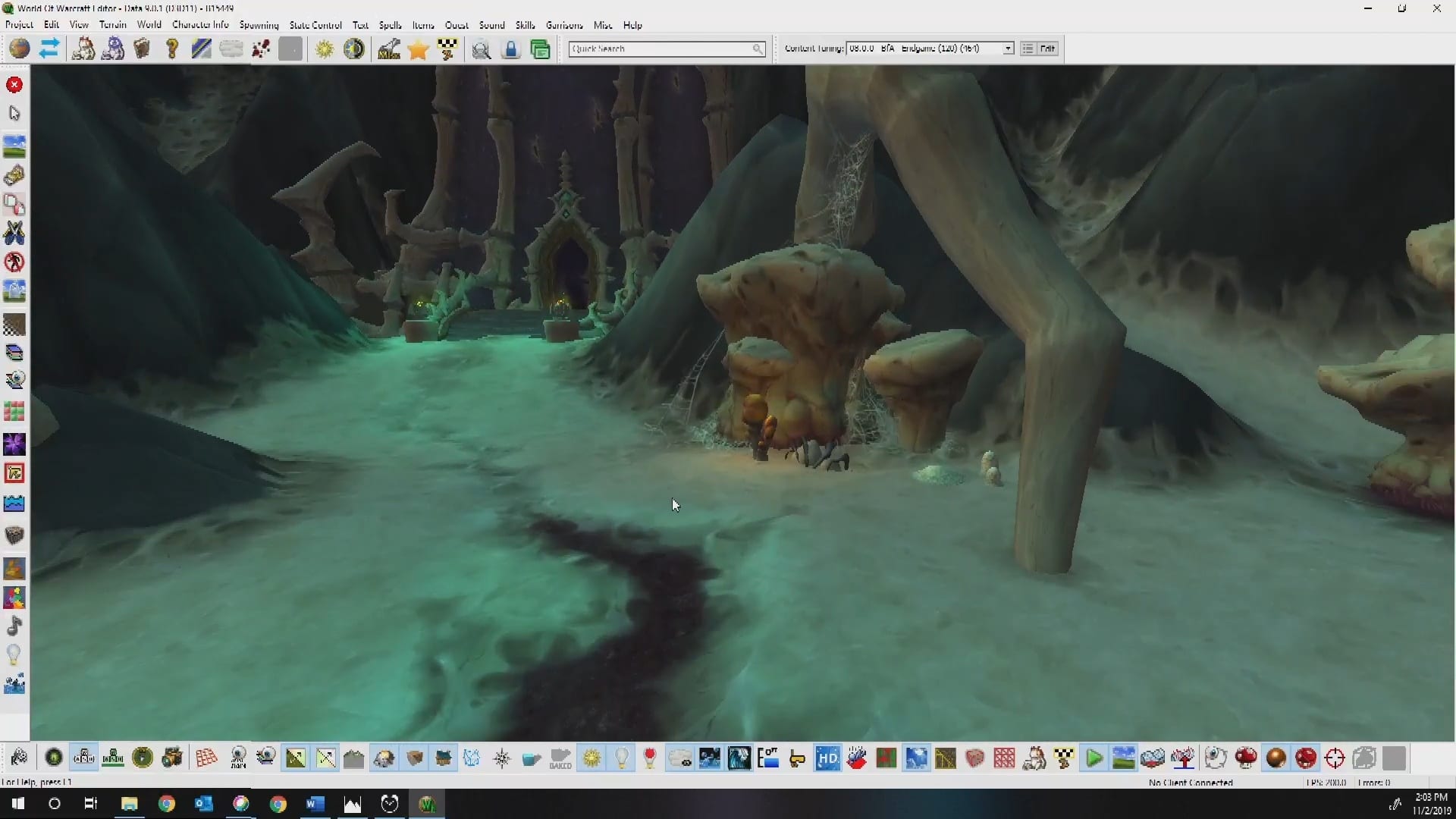Screen dimensions: 1456x819
Task: Click the blue swap arrows icon
Action: click(49, 49)
